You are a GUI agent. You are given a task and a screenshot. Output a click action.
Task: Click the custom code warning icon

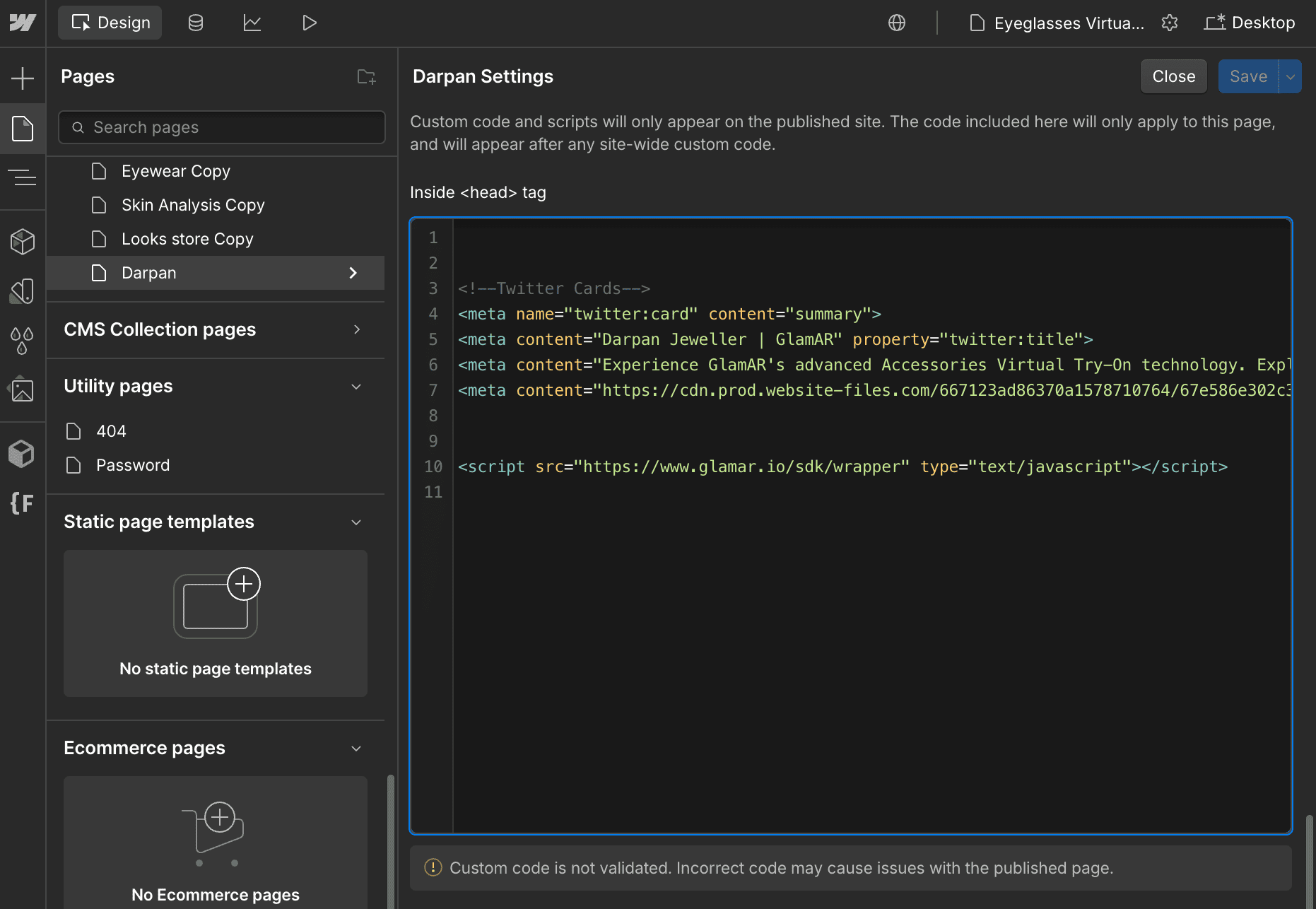click(x=433, y=868)
